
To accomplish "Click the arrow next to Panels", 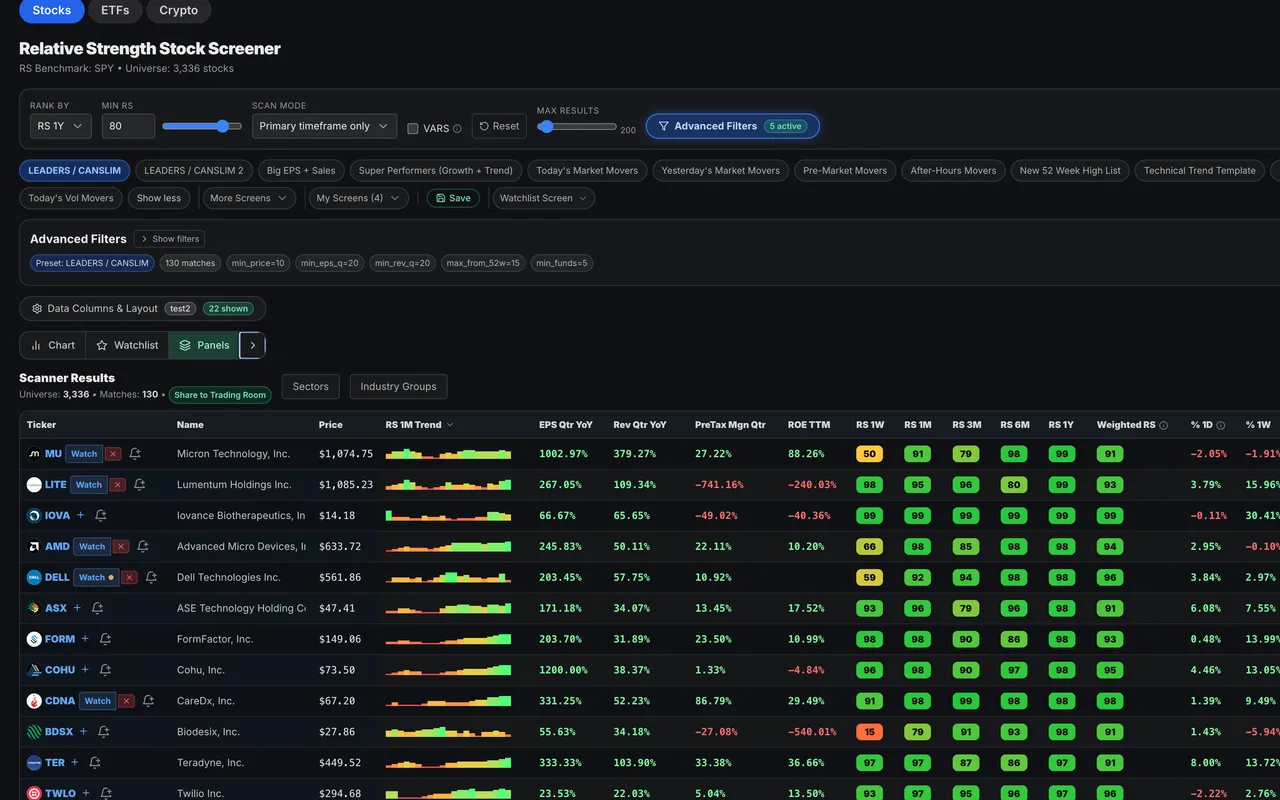I will click(x=253, y=345).
